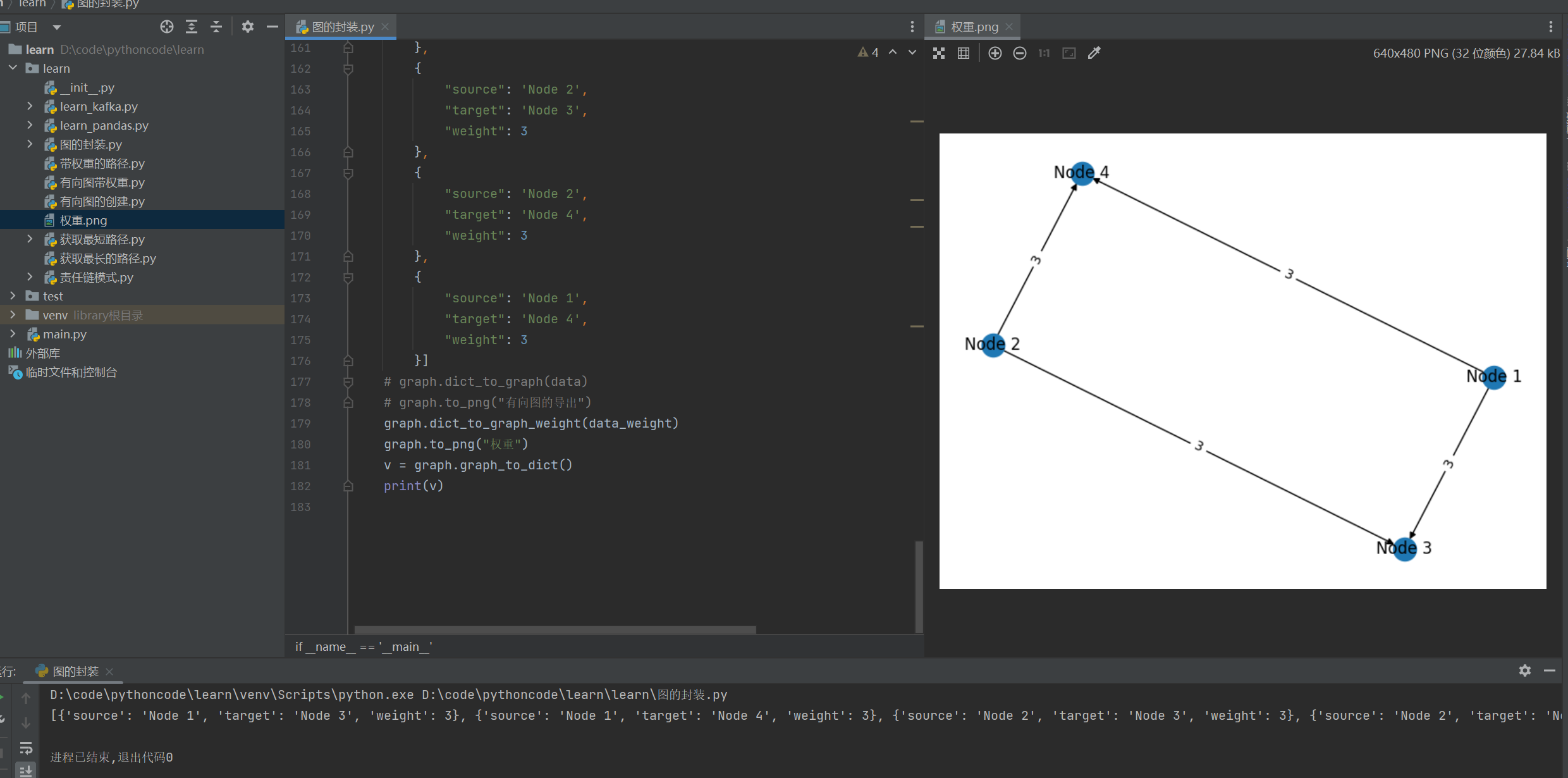Viewport: 1568px width, 778px height.
Task: Toggle grid display in image viewer
Action: pyautogui.click(x=964, y=53)
